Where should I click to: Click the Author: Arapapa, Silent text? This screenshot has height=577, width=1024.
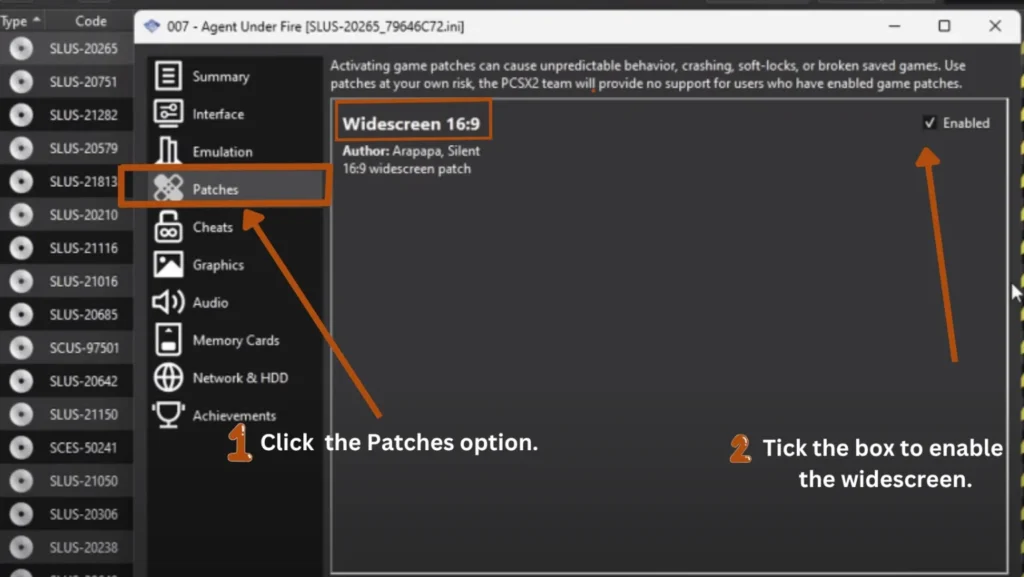411,151
